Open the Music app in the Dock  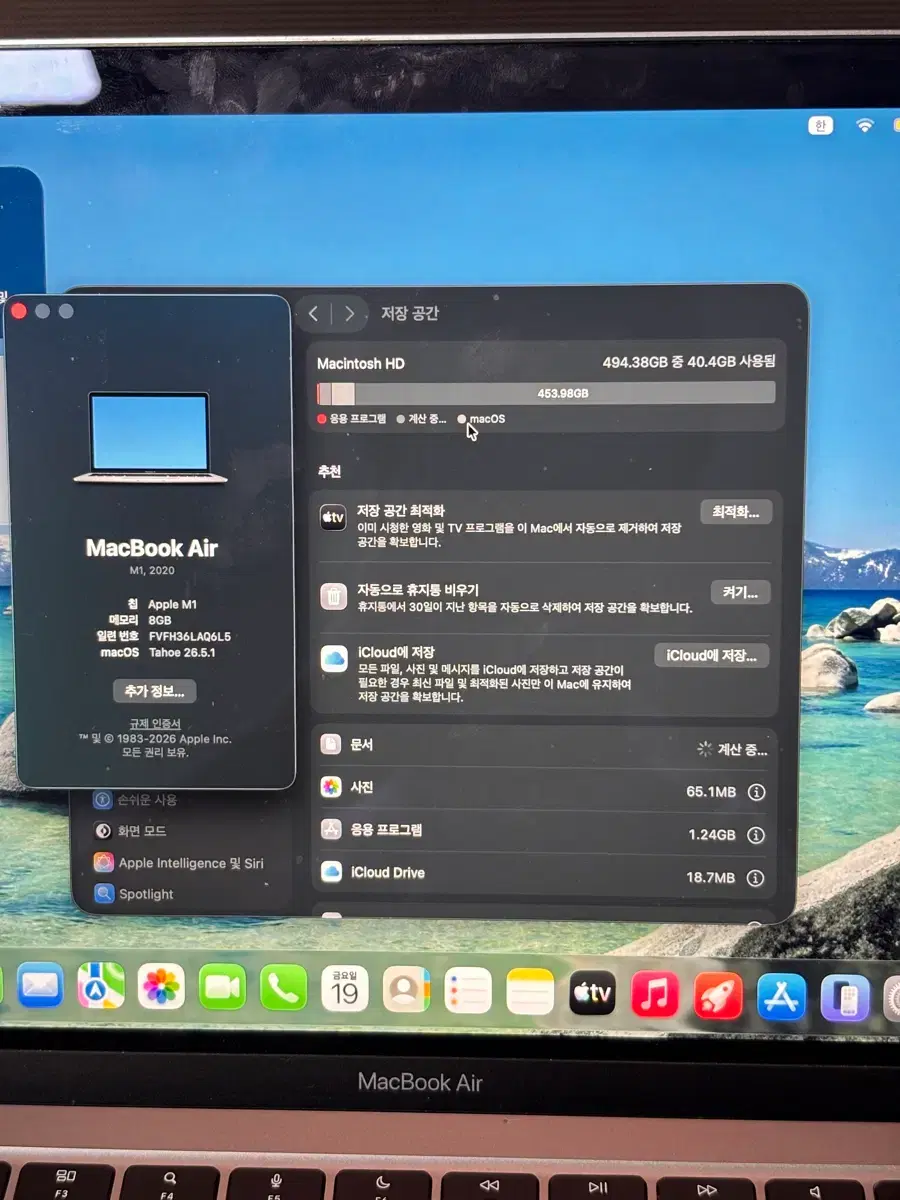tap(655, 995)
